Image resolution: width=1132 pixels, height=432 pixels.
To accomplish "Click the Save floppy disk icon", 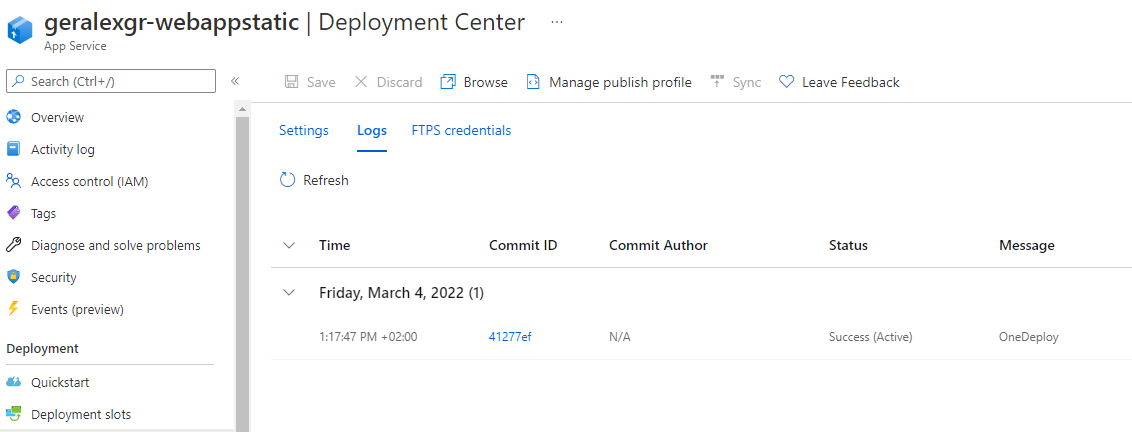I will [292, 82].
